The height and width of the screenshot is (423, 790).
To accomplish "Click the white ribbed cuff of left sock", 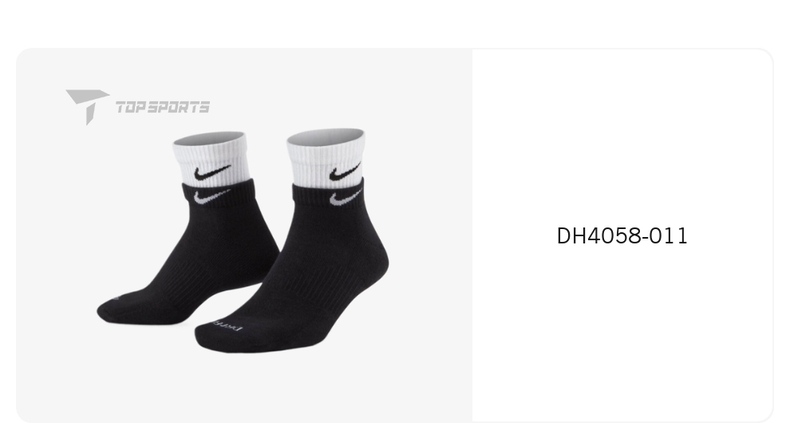I will tap(211, 160).
